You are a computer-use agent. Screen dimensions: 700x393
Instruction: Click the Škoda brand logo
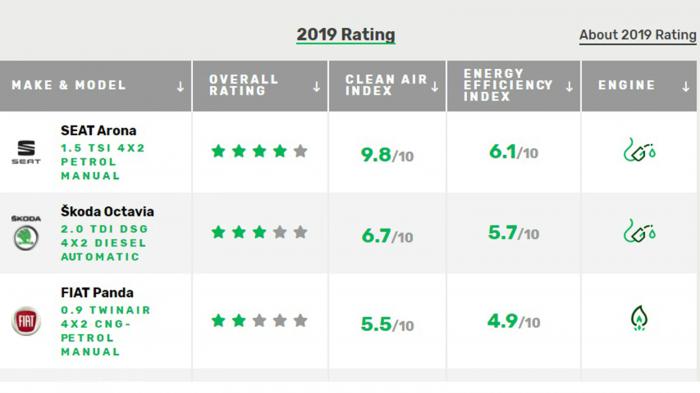pos(26,233)
